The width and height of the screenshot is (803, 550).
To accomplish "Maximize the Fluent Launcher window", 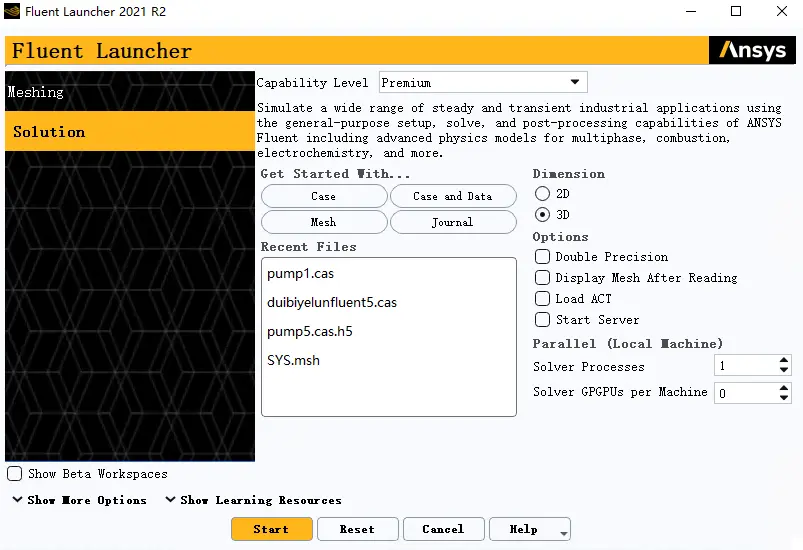I will click(736, 11).
